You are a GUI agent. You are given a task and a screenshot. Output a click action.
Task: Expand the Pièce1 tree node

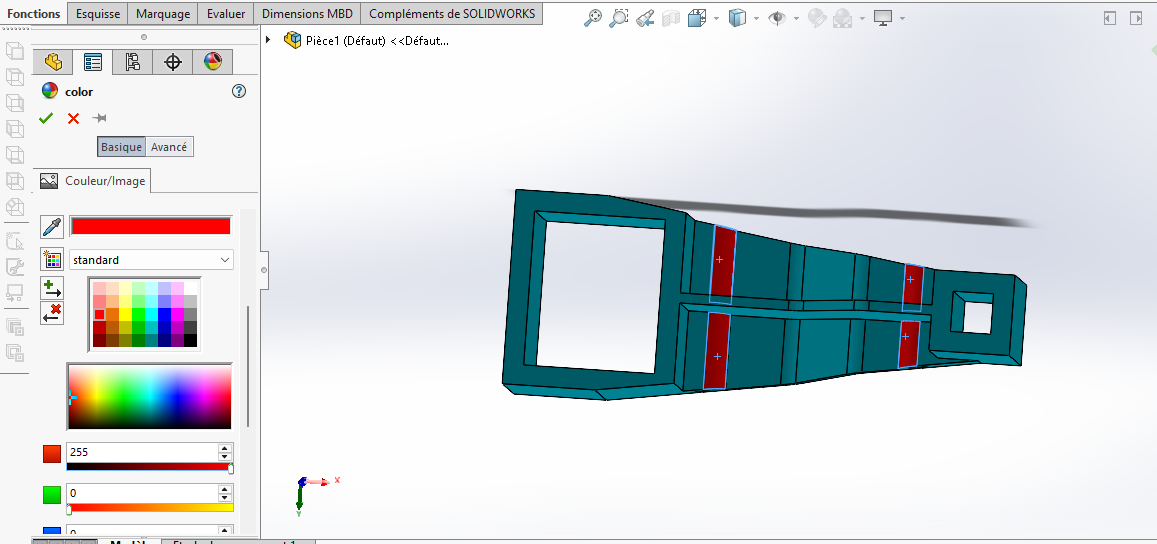268,40
